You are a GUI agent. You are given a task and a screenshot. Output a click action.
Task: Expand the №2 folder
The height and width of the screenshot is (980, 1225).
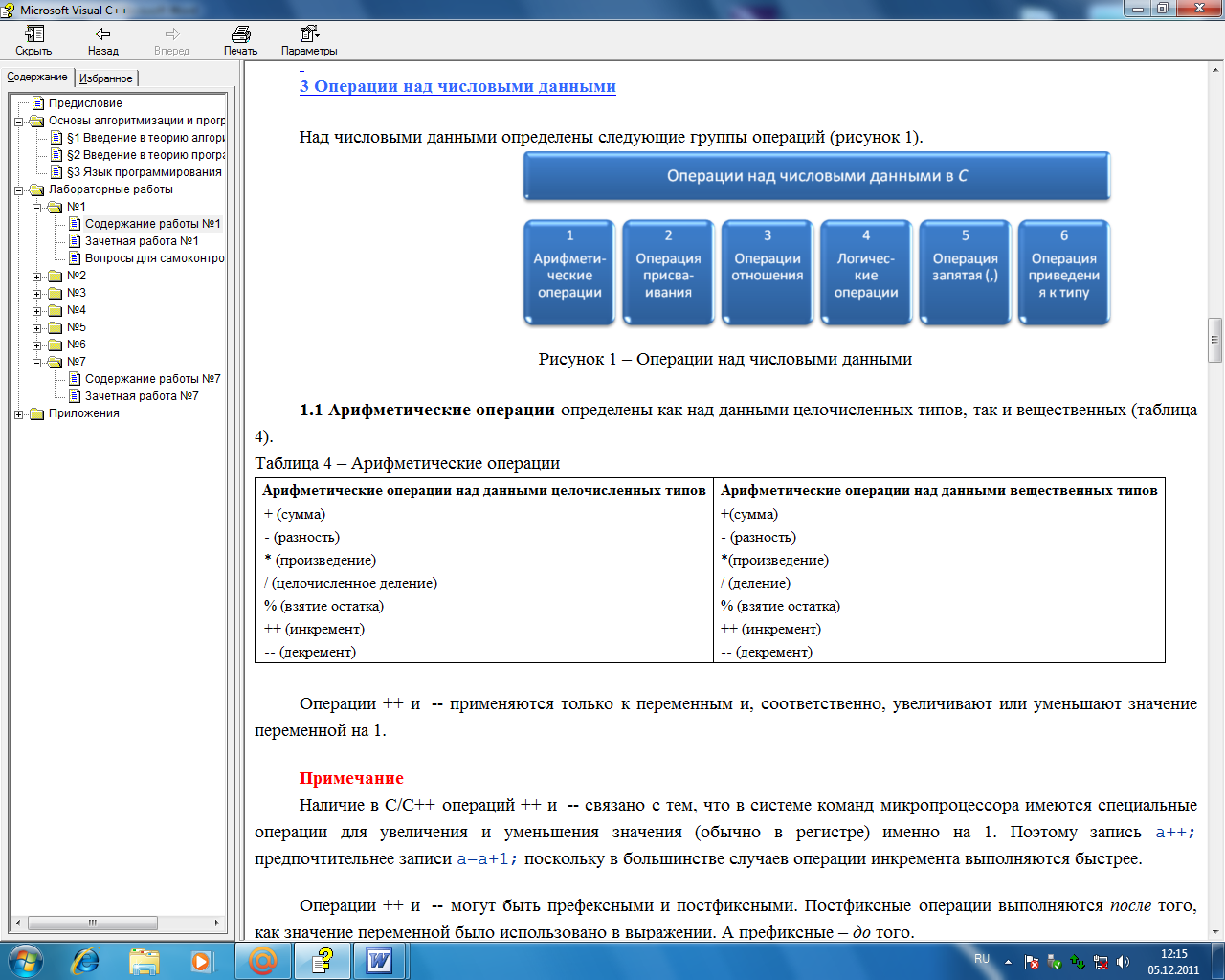click(36, 276)
